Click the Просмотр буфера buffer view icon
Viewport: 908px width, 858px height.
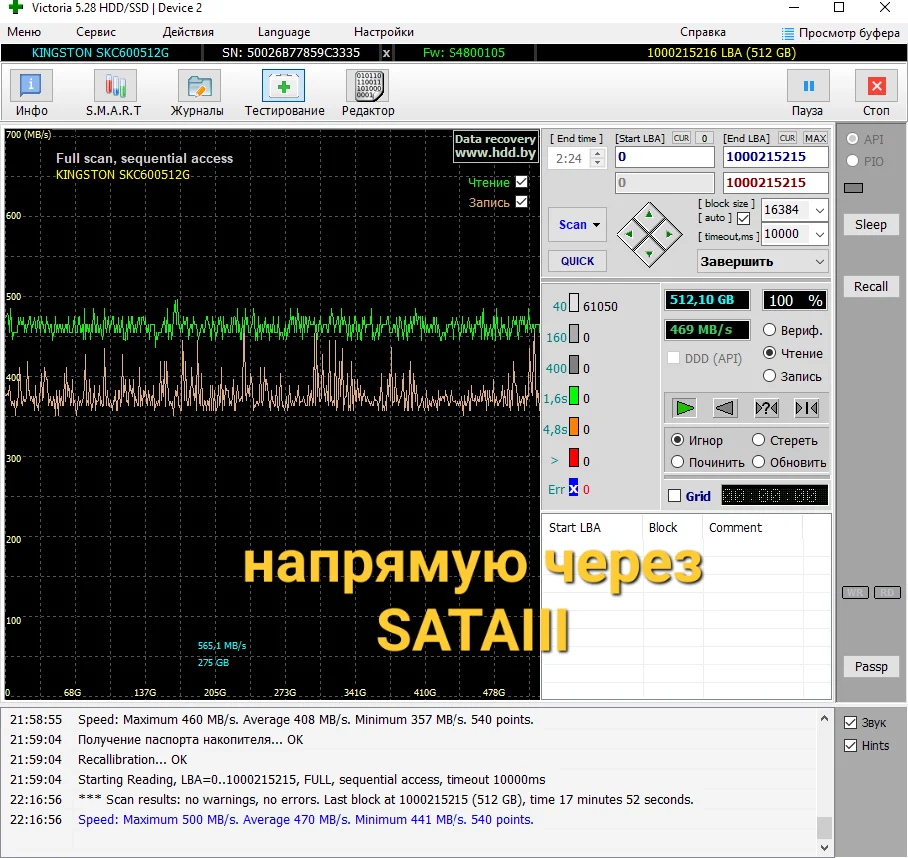pyautogui.click(x=841, y=32)
